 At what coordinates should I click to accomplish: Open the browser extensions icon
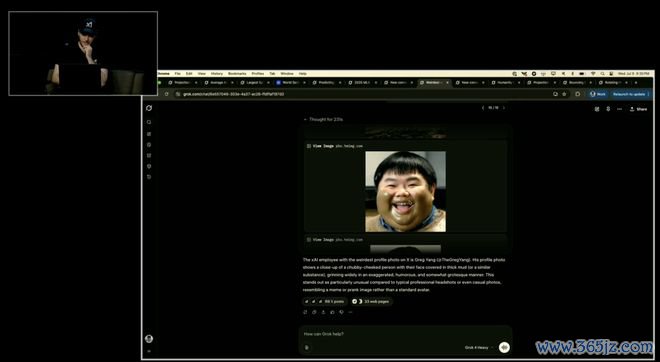click(x=578, y=94)
